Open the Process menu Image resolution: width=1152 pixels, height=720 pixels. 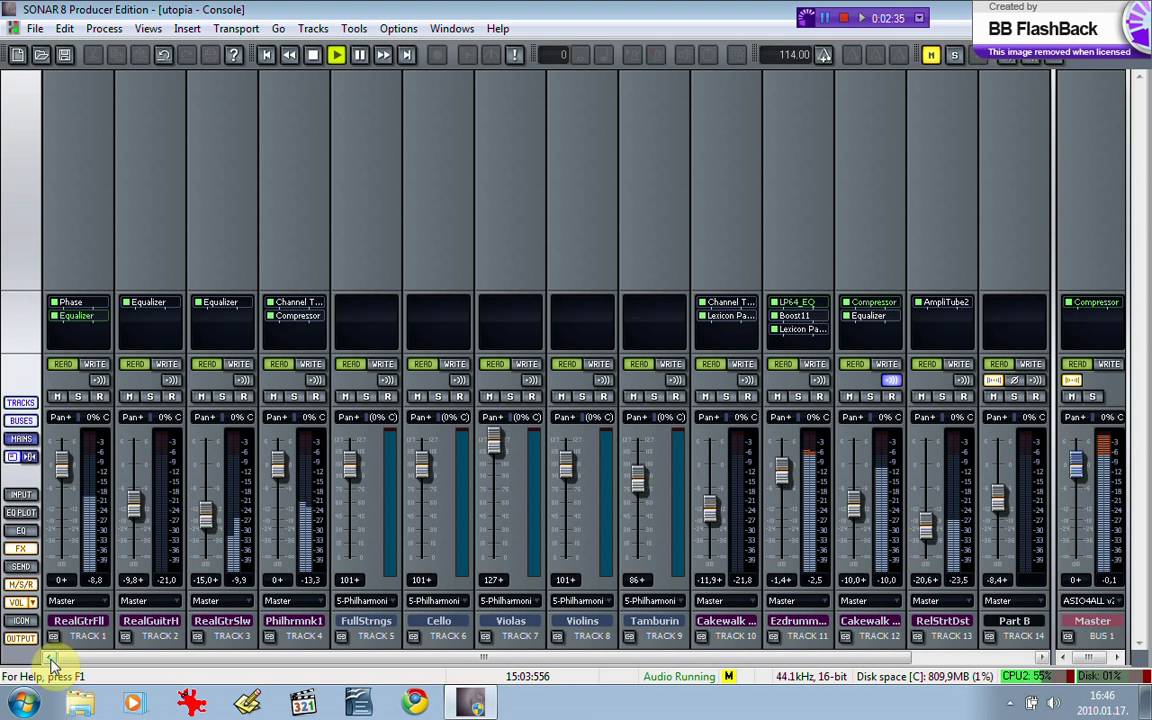point(104,29)
